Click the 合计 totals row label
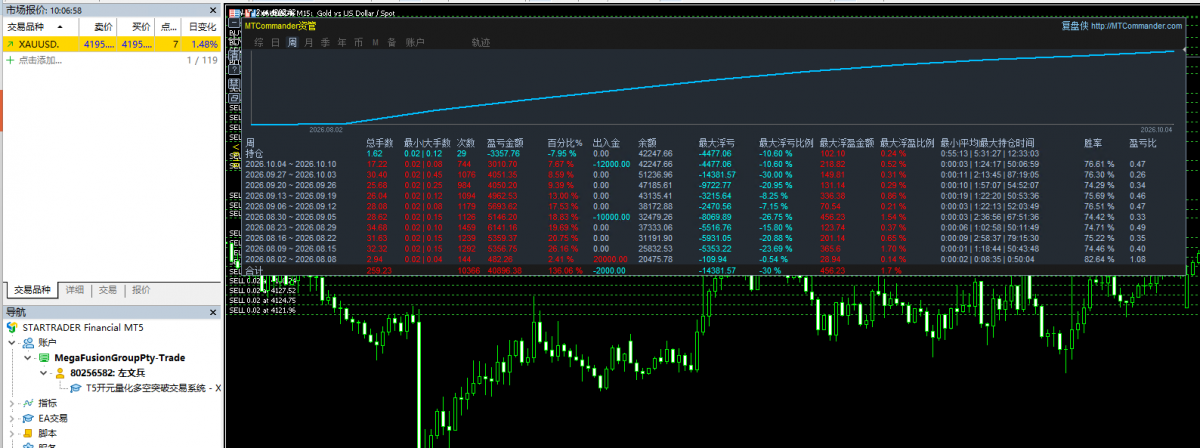The height and width of the screenshot is (448, 1200). tap(254, 270)
